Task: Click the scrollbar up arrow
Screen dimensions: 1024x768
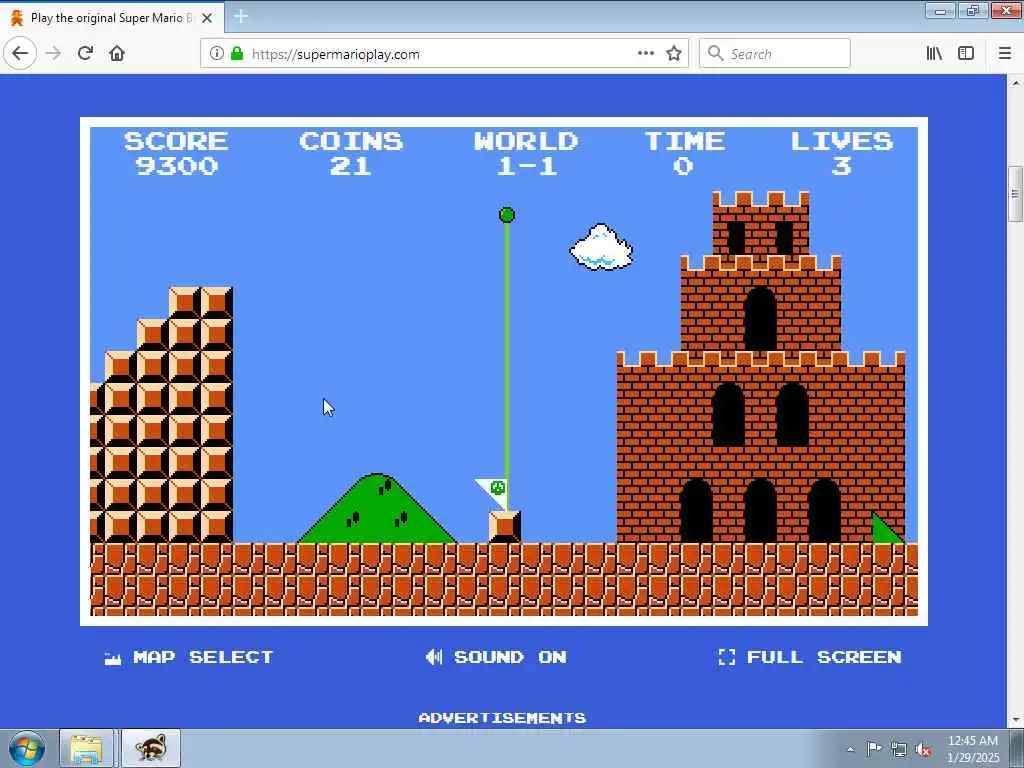Action: (x=1015, y=83)
